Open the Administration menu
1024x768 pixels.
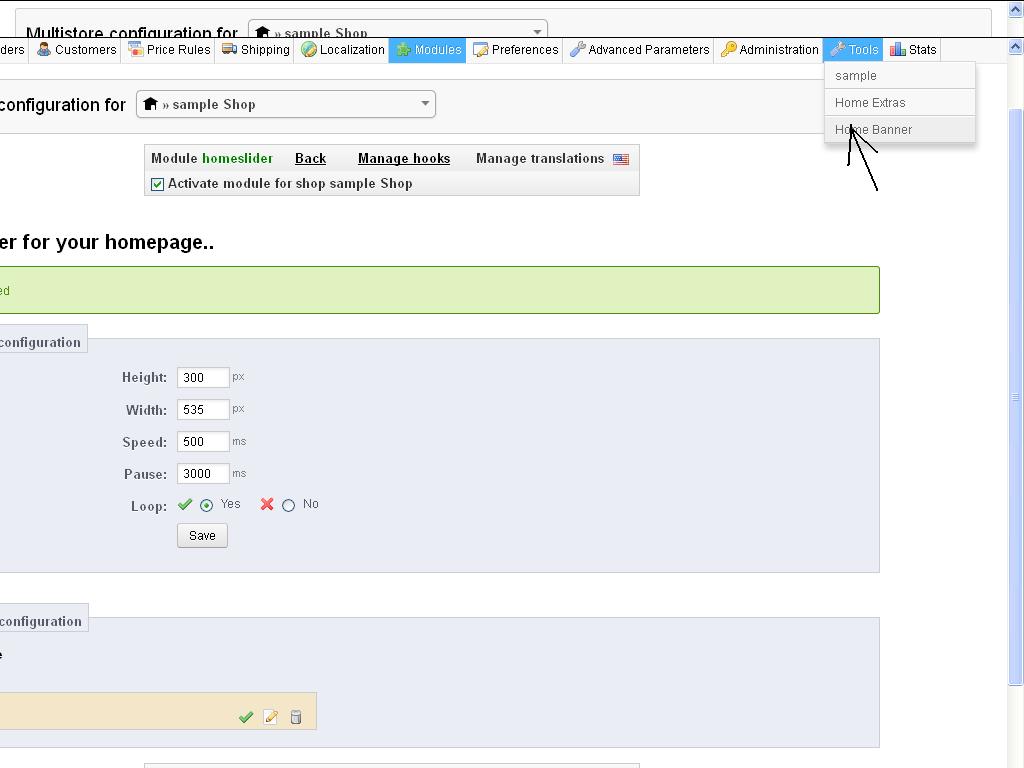tap(769, 50)
